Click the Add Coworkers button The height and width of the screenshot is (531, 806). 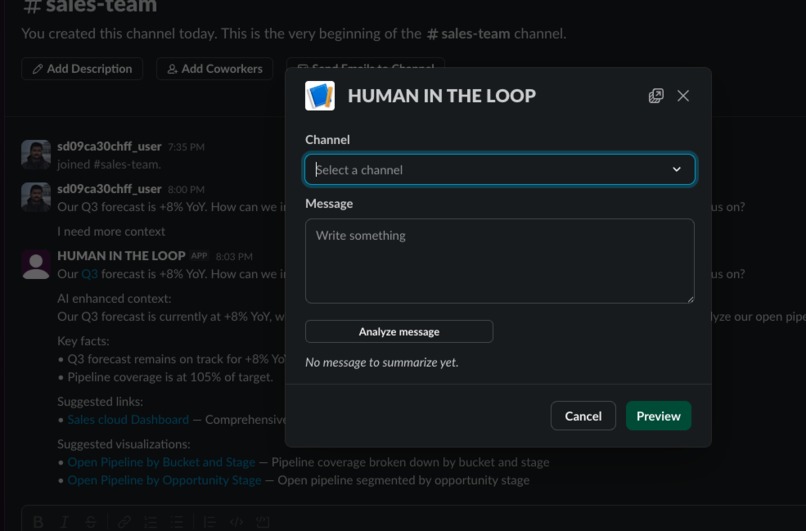pyautogui.click(x=214, y=68)
